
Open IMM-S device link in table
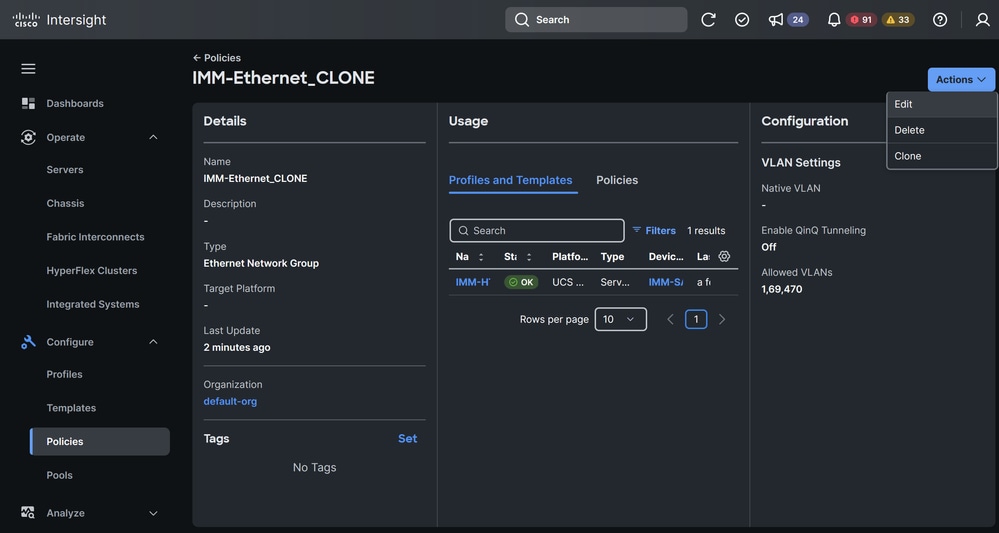(x=666, y=282)
